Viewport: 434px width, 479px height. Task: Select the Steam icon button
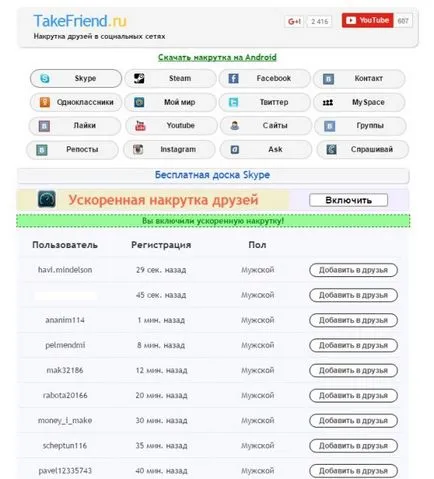point(139,78)
